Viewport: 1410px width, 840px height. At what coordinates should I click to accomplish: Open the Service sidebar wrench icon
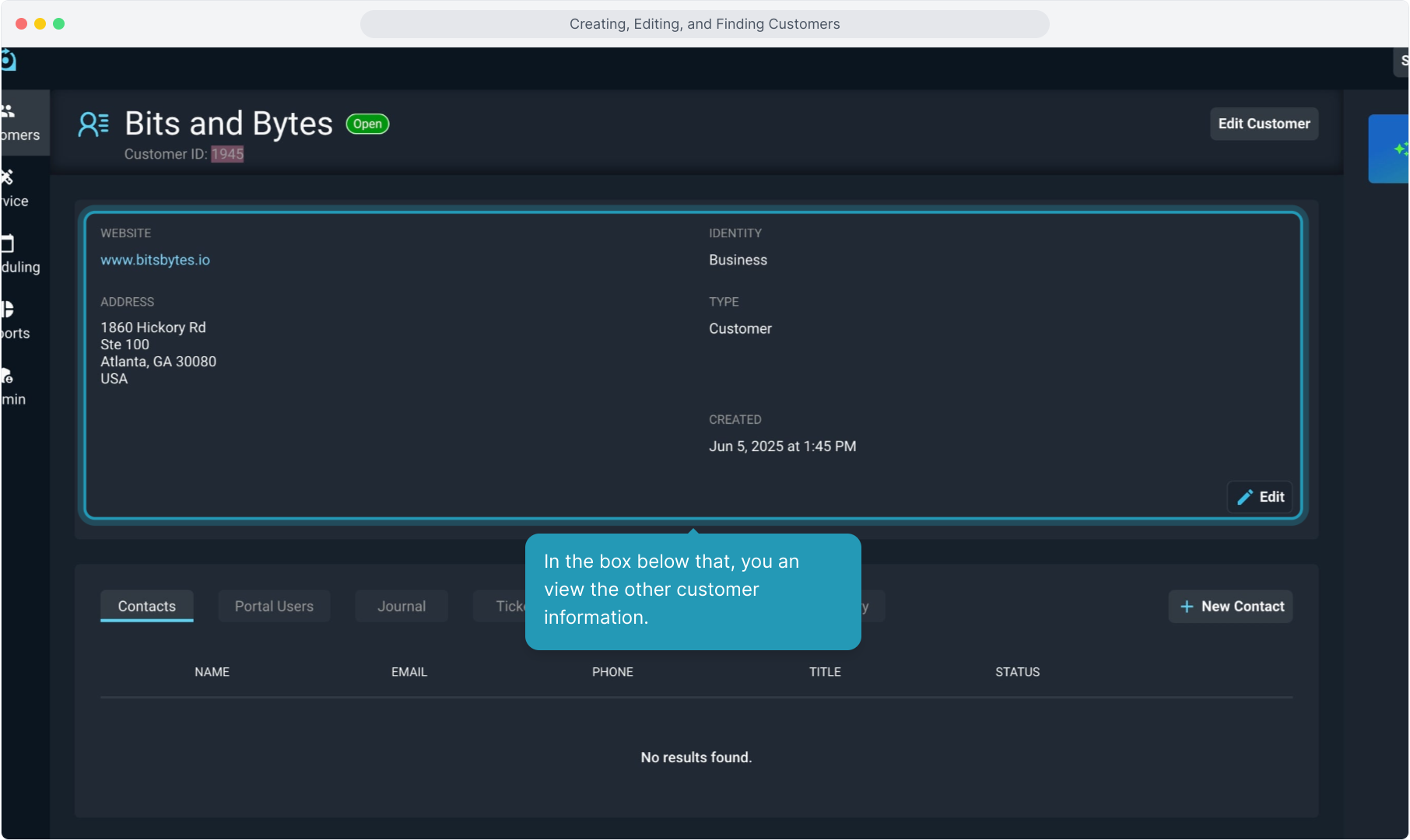point(8,178)
